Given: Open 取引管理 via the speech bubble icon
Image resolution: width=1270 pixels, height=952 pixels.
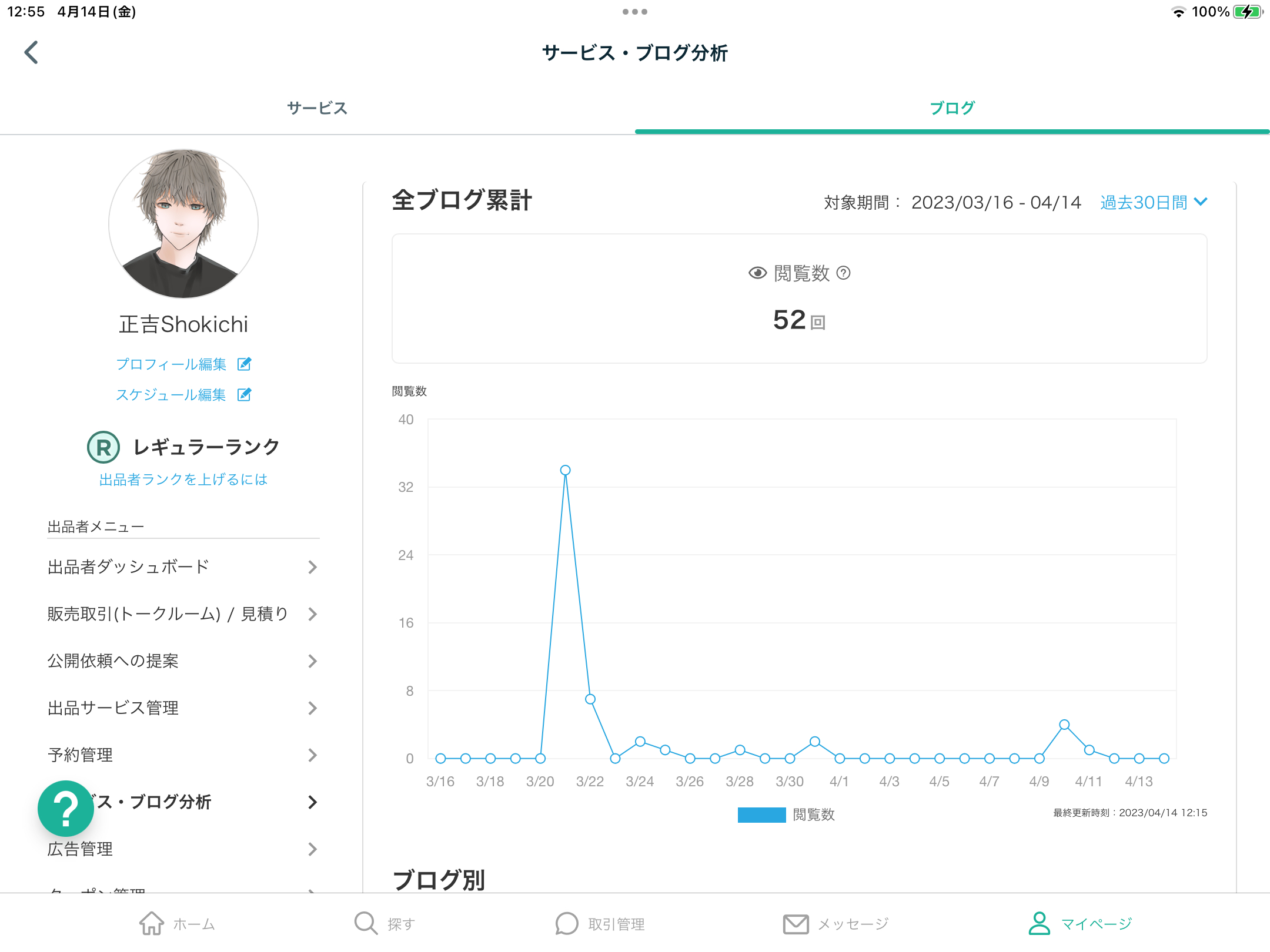Looking at the screenshot, I should click(567, 923).
